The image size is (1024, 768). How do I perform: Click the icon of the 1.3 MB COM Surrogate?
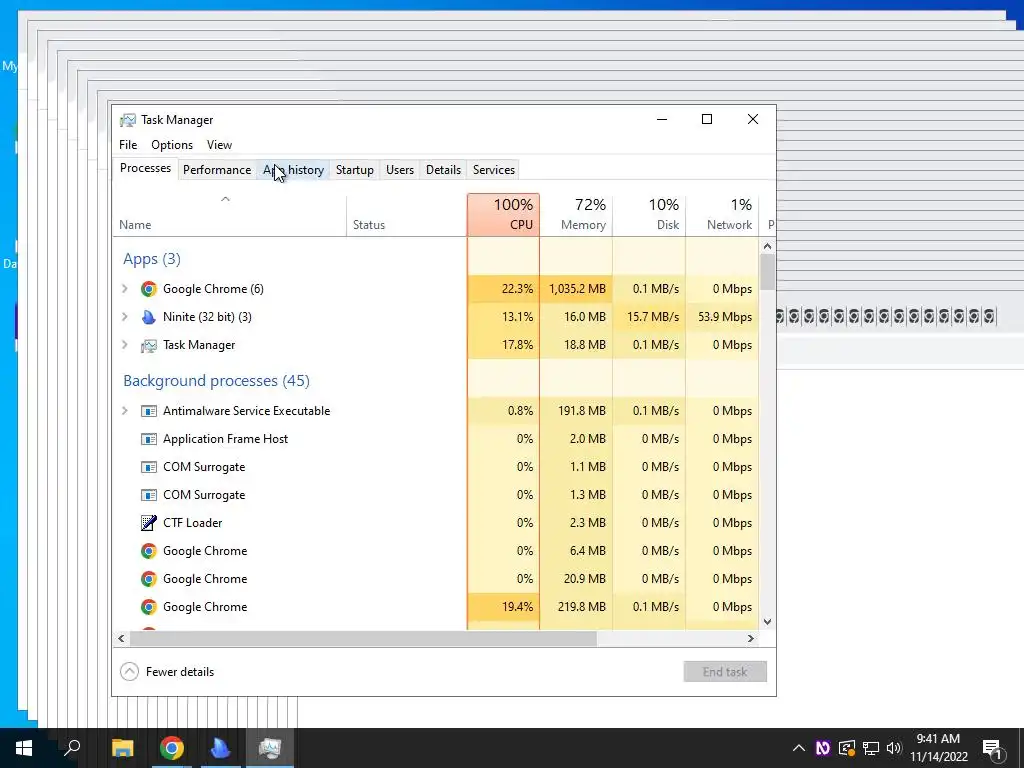[x=149, y=495]
